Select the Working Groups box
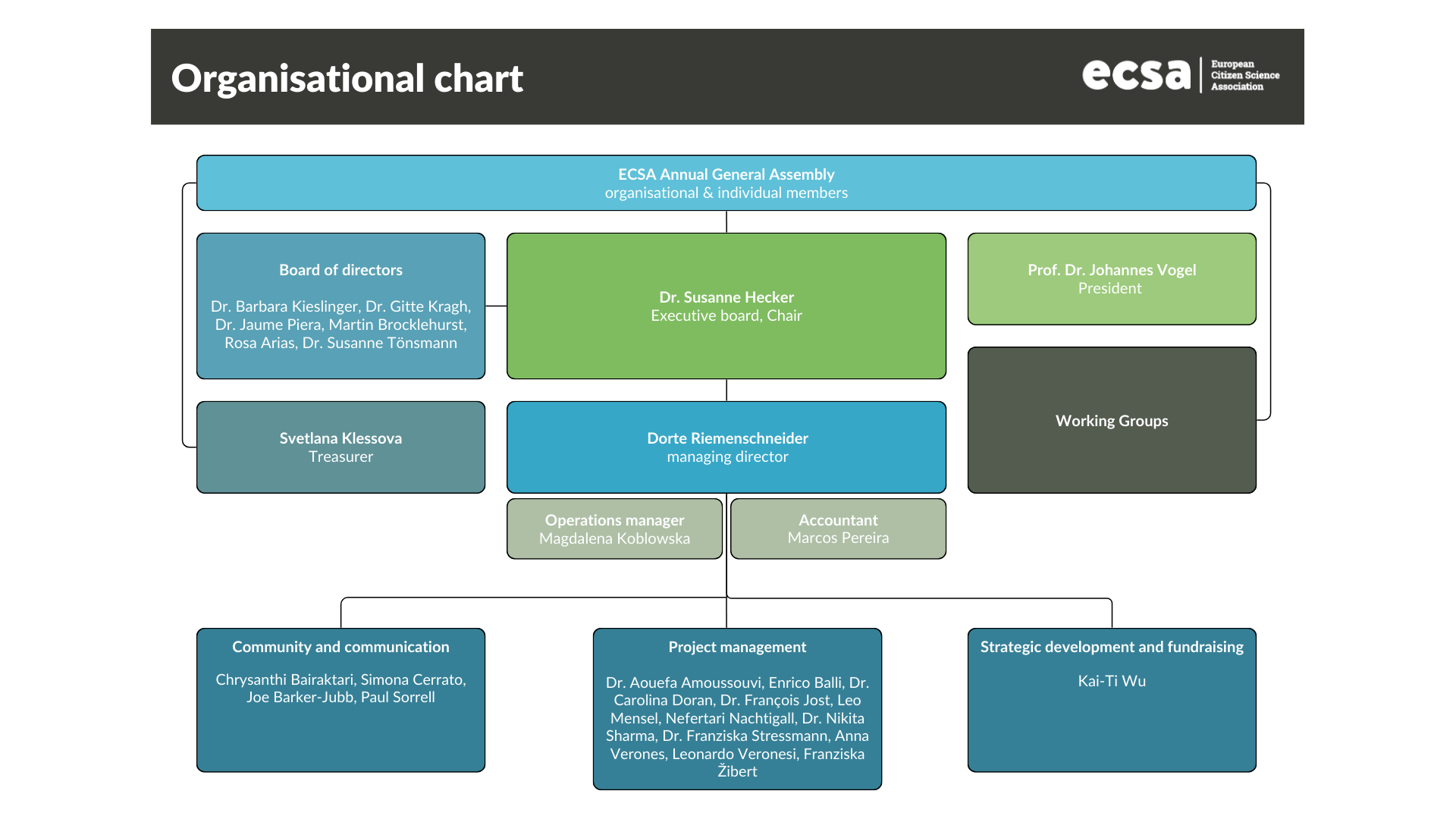Screen dimensions: 1456x819 point(1111,420)
